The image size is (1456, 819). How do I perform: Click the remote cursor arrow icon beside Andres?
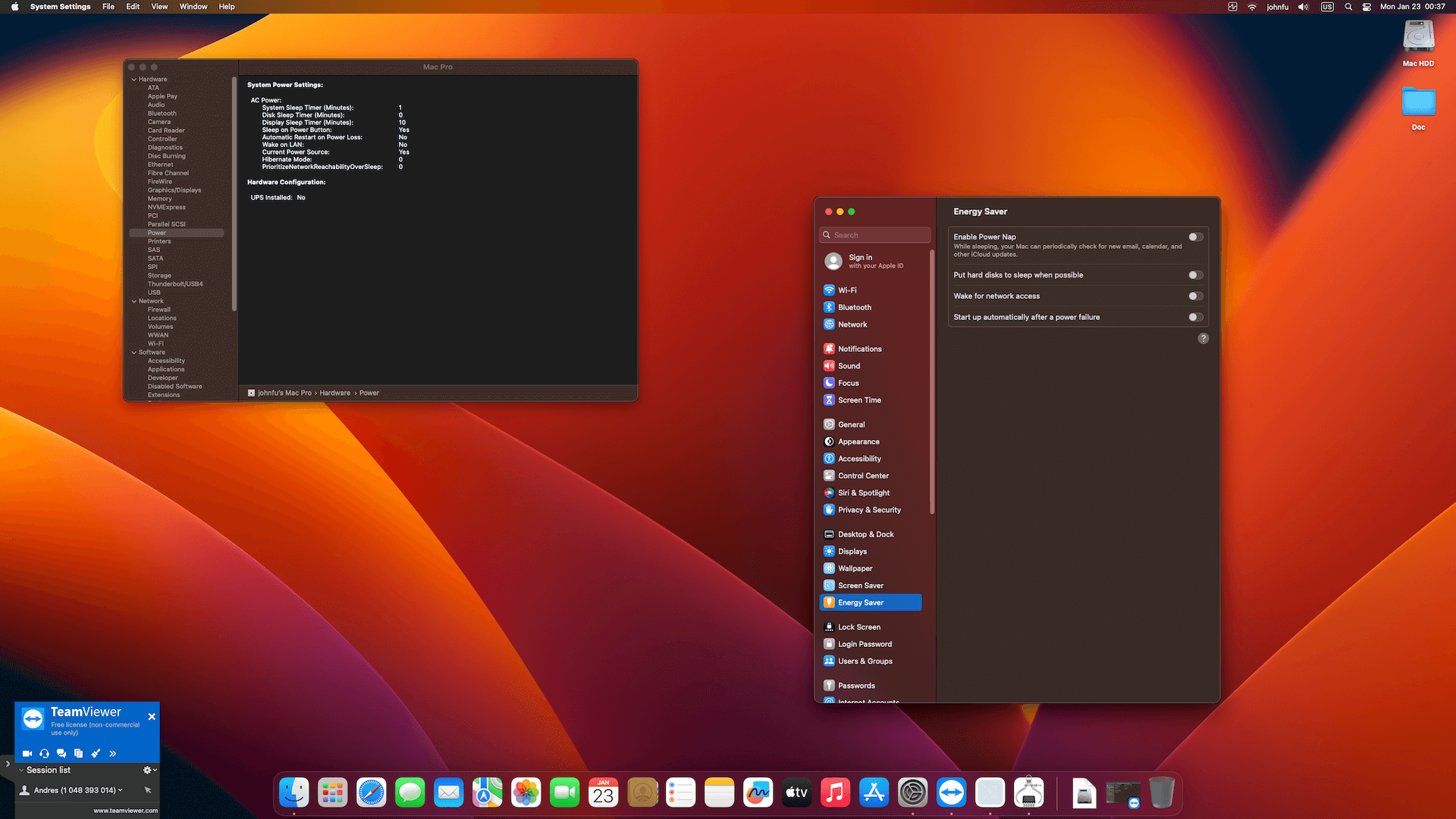pos(148,790)
